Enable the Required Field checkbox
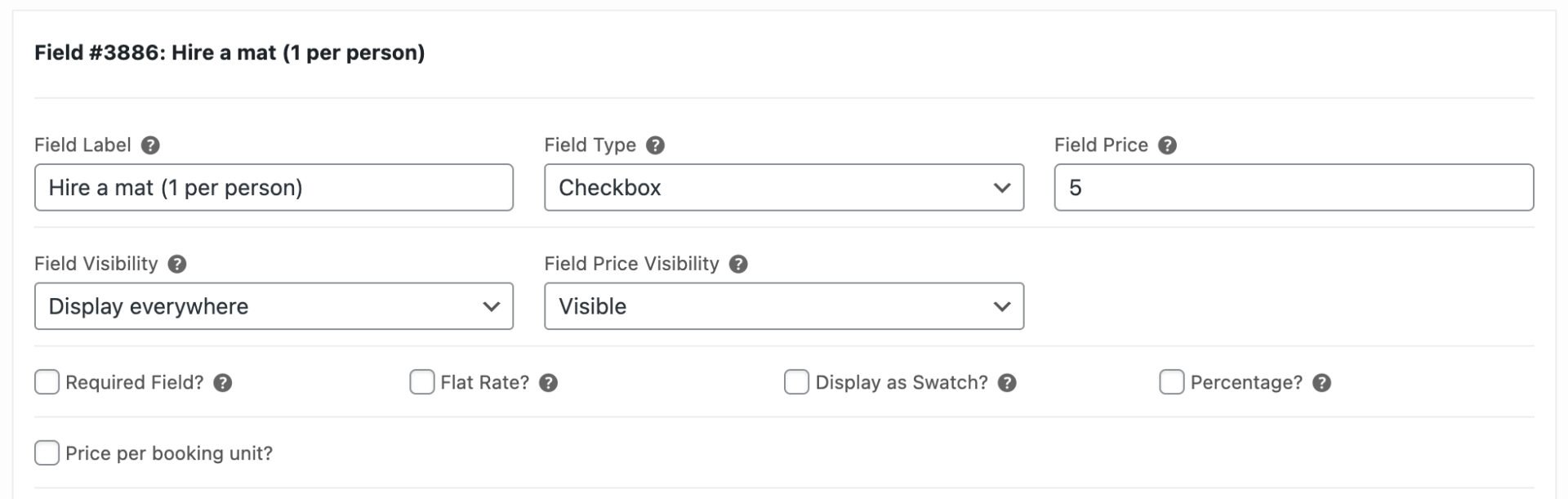The width and height of the screenshot is (1568, 499). tap(47, 382)
